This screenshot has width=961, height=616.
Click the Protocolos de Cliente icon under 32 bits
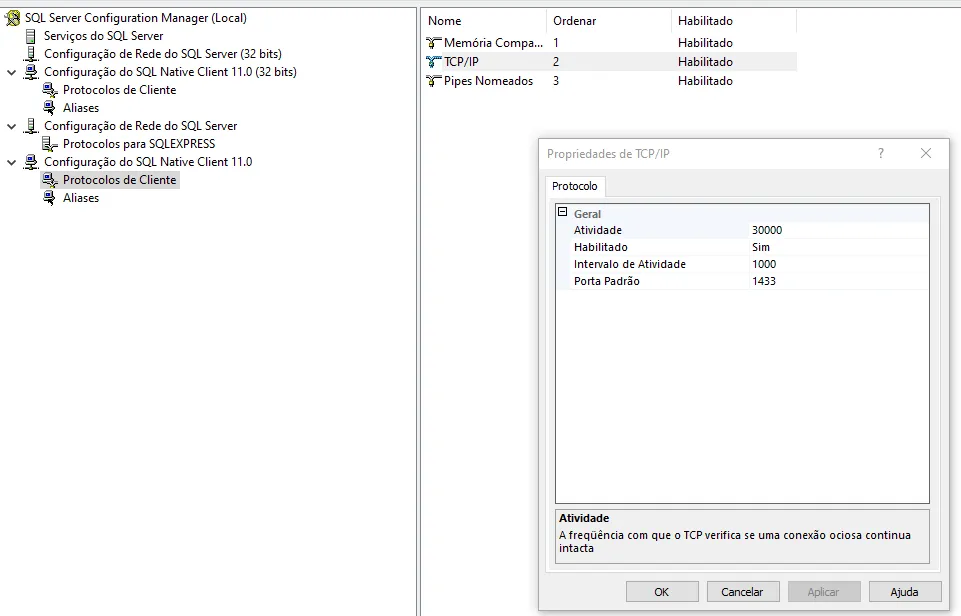[50, 90]
